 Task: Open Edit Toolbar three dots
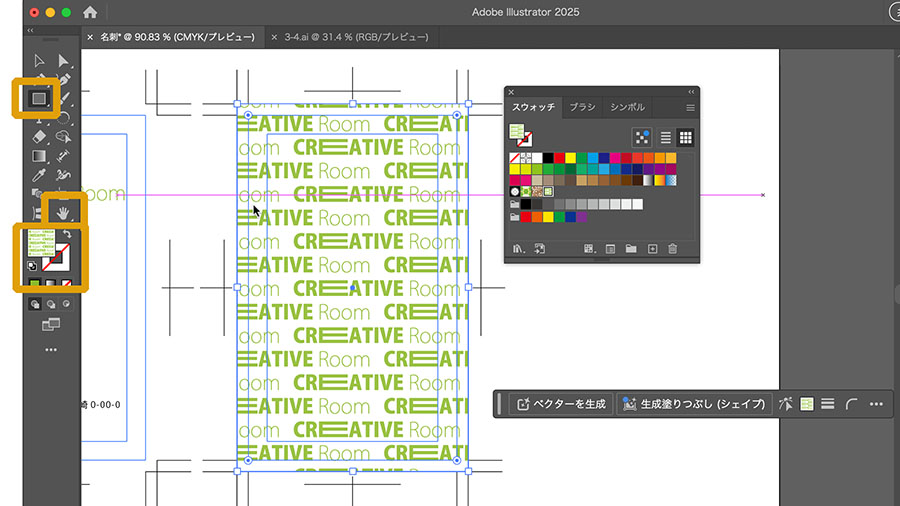[x=51, y=349]
